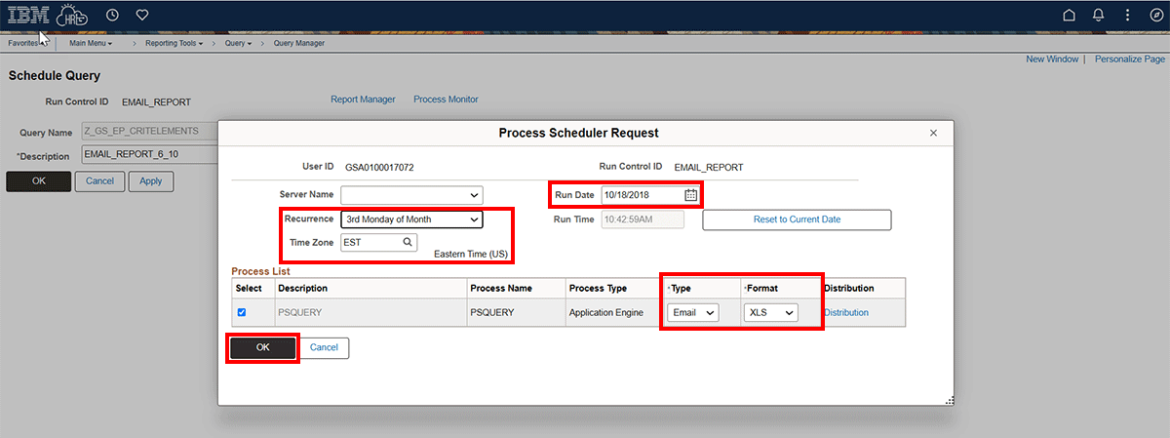
Task: Open the Run Date calendar picker
Action: pyautogui.click(x=690, y=195)
